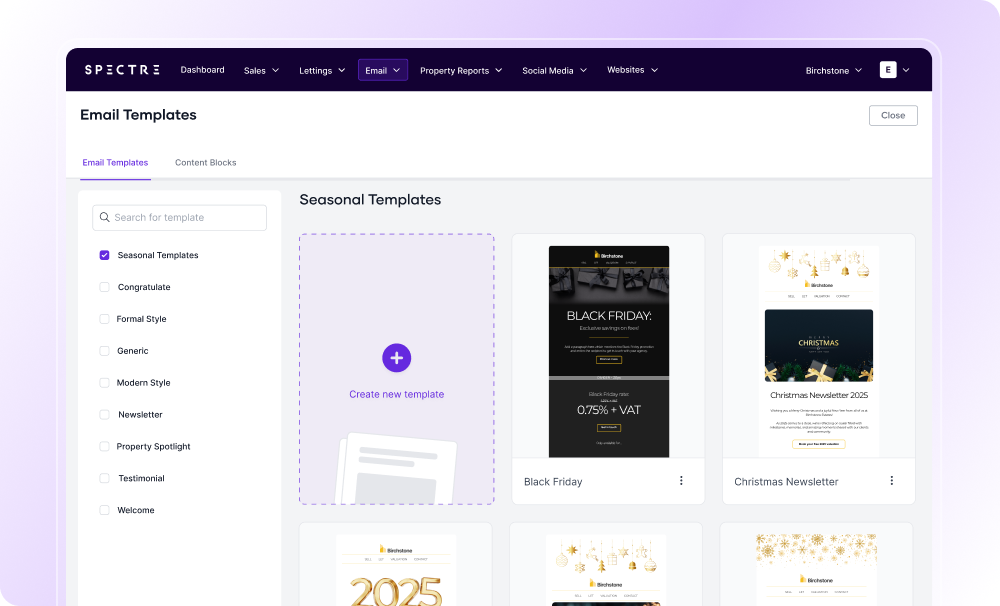Click the search magnifier icon
Viewport: 1000px width, 606px height.
click(105, 218)
